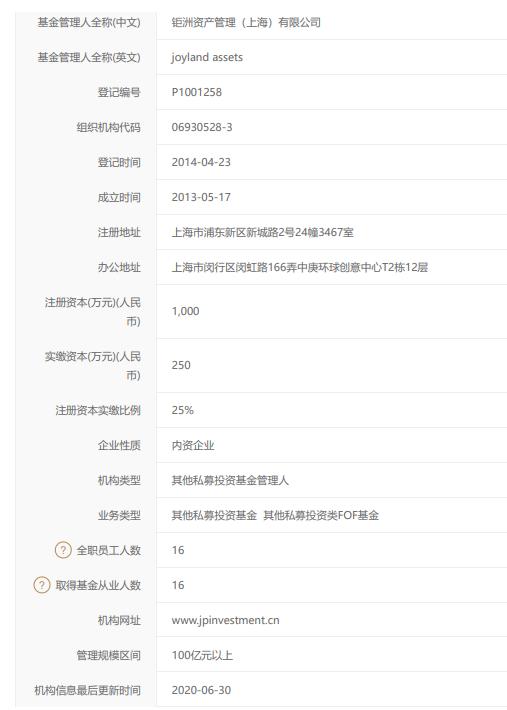The image size is (507, 710).
Task: Click the label 组织机构代码
Action: click(x=108, y=127)
